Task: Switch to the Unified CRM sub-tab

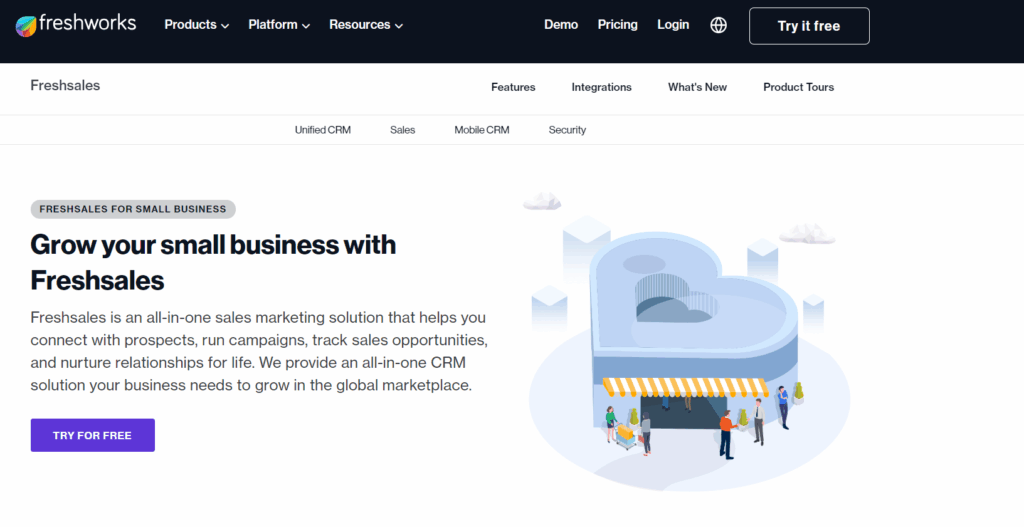Action: [x=323, y=130]
